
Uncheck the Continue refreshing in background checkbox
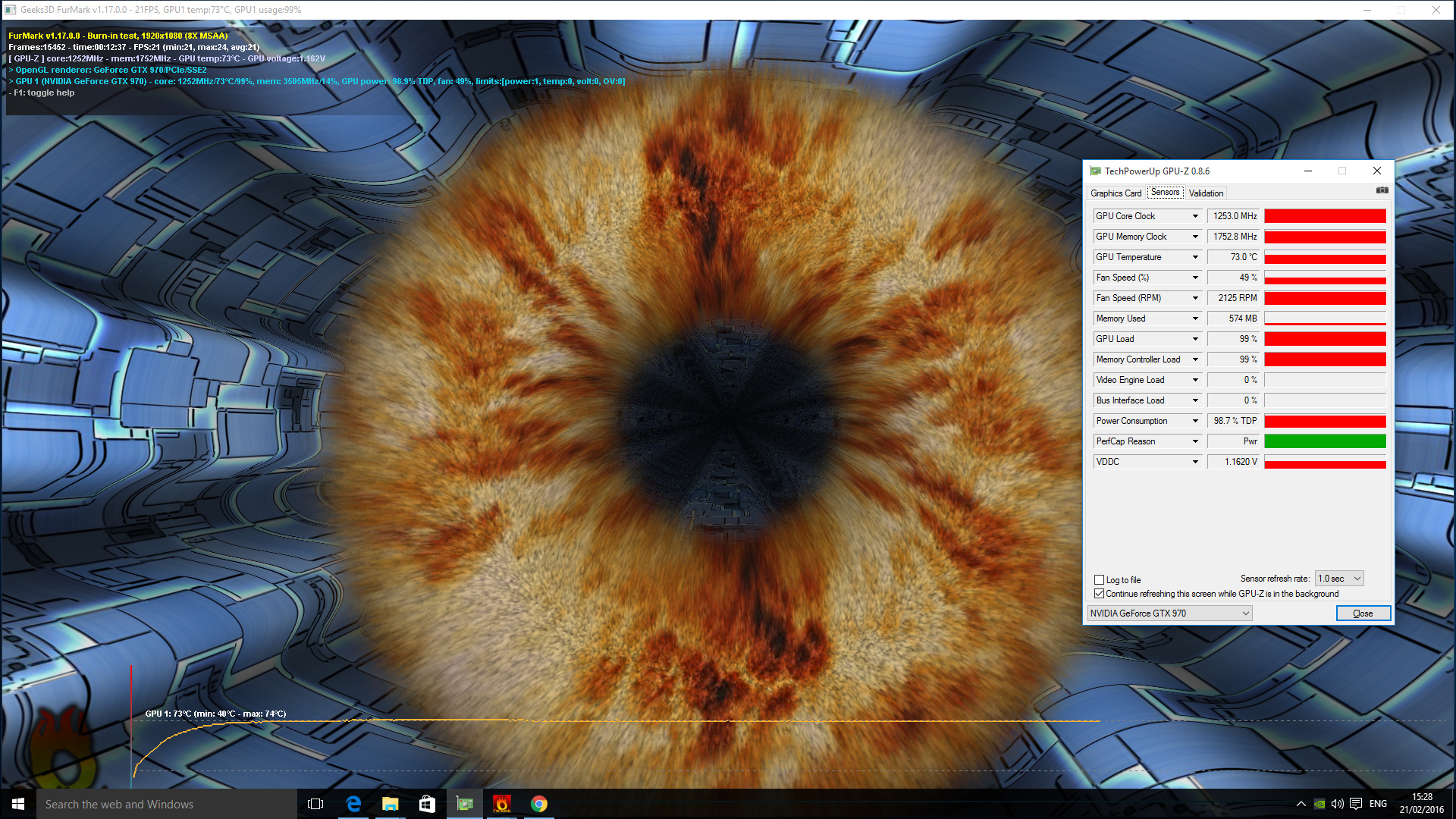click(1099, 594)
